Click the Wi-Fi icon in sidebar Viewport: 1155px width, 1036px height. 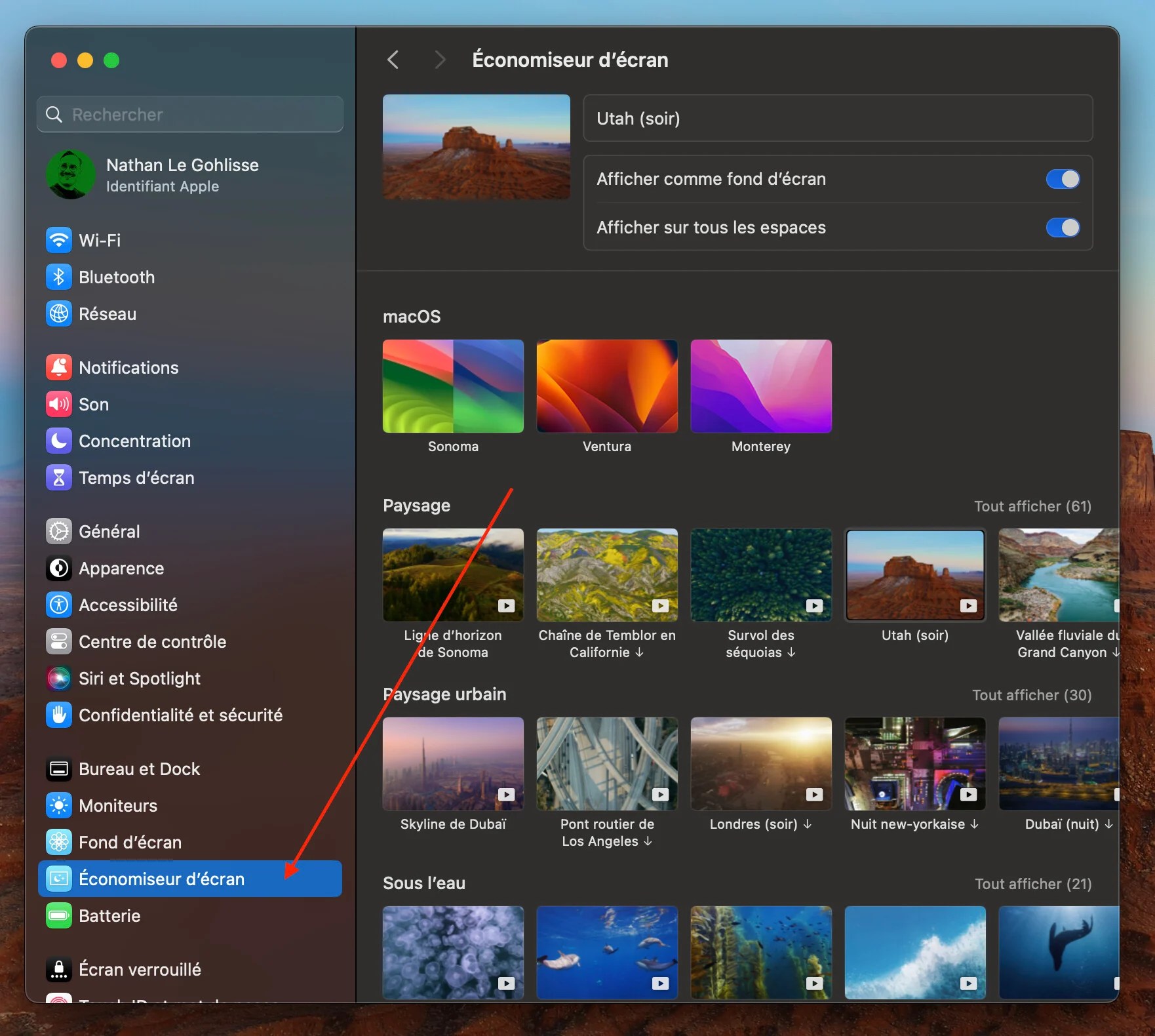click(x=59, y=240)
